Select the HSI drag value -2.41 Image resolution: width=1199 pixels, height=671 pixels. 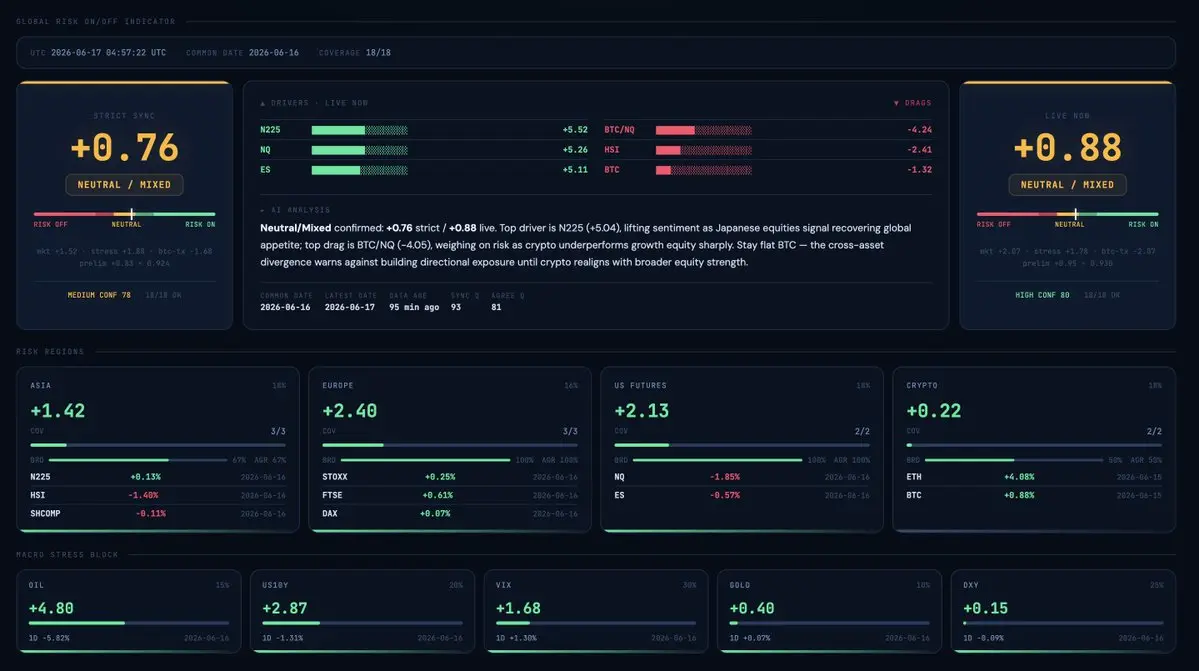click(919, 150)
